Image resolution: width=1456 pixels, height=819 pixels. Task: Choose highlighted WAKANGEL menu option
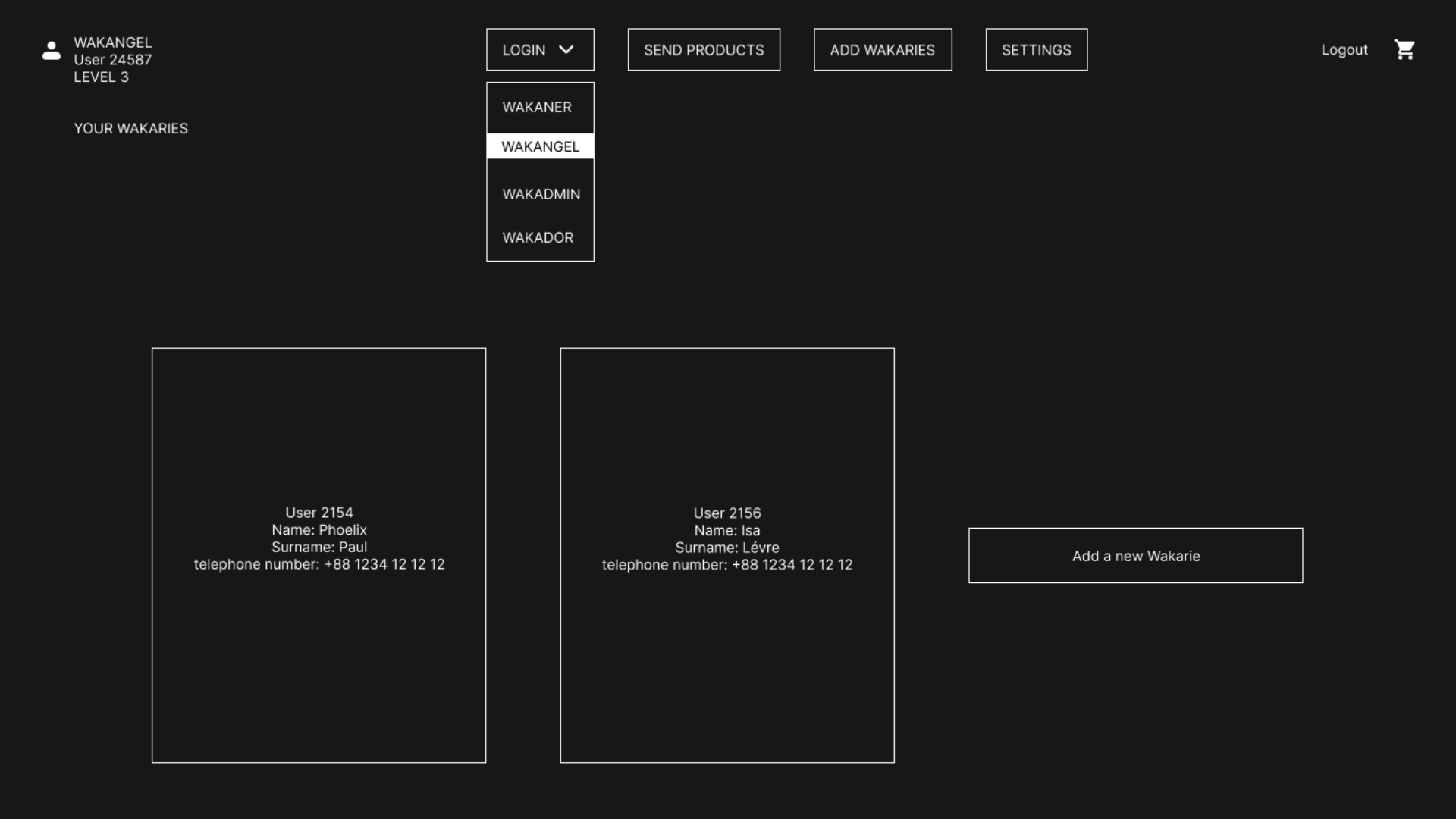(540, 146)
